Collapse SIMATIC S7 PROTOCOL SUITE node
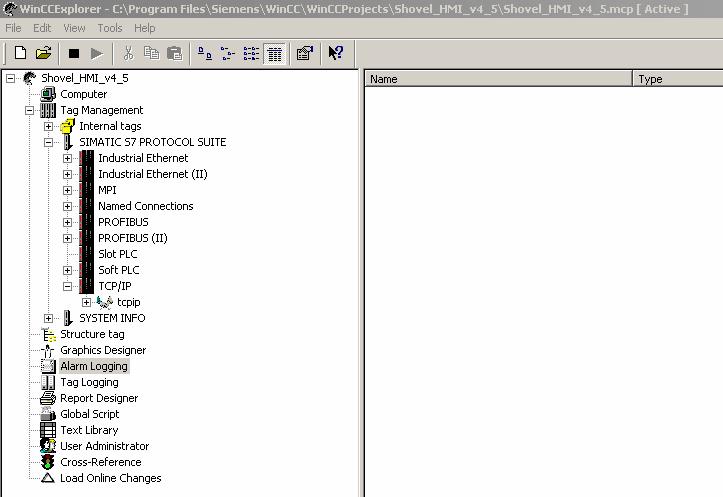This screenshot has width=723, height=497. (48, 142)
